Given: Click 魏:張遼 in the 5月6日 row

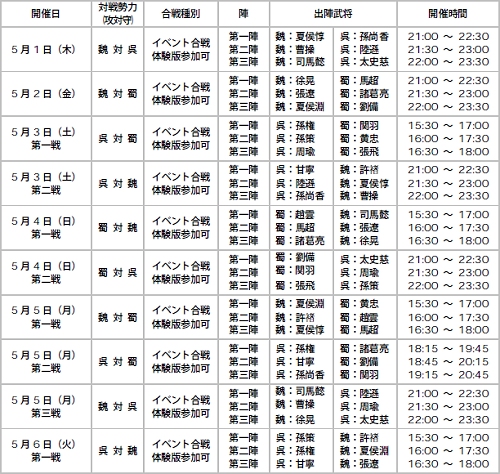Looking at the screenshot, I should [359, 464].
